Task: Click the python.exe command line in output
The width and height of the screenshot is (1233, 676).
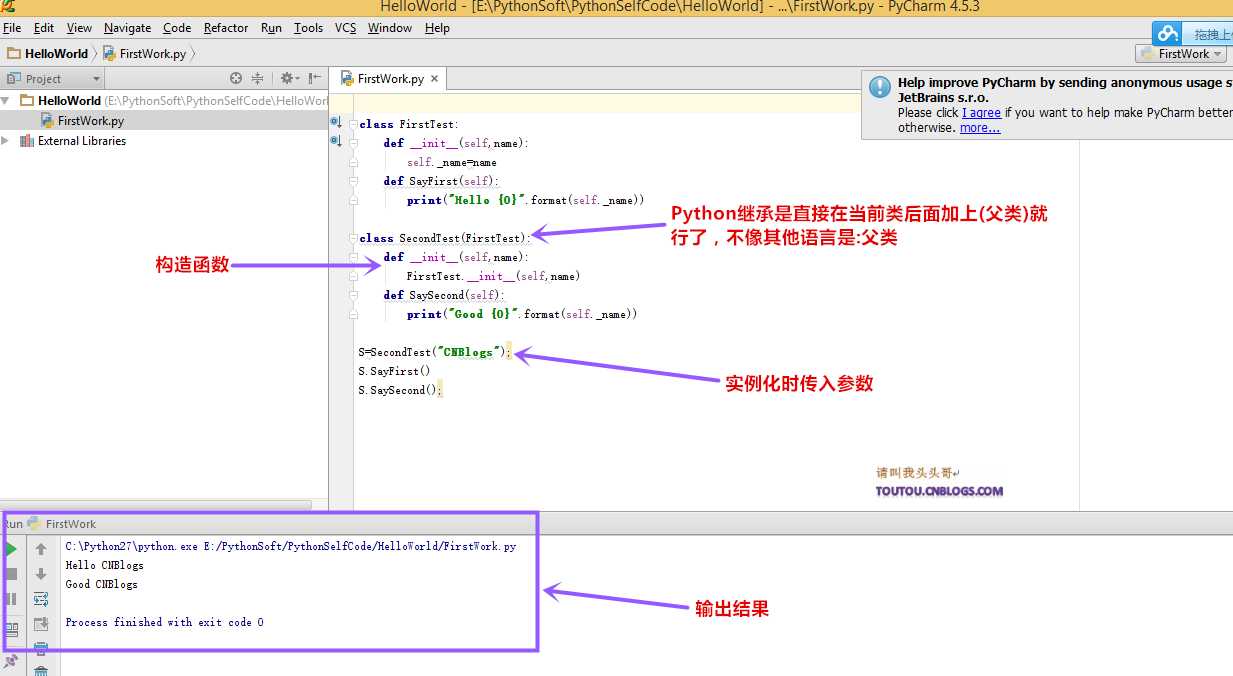Action: (x=290, y=546)
